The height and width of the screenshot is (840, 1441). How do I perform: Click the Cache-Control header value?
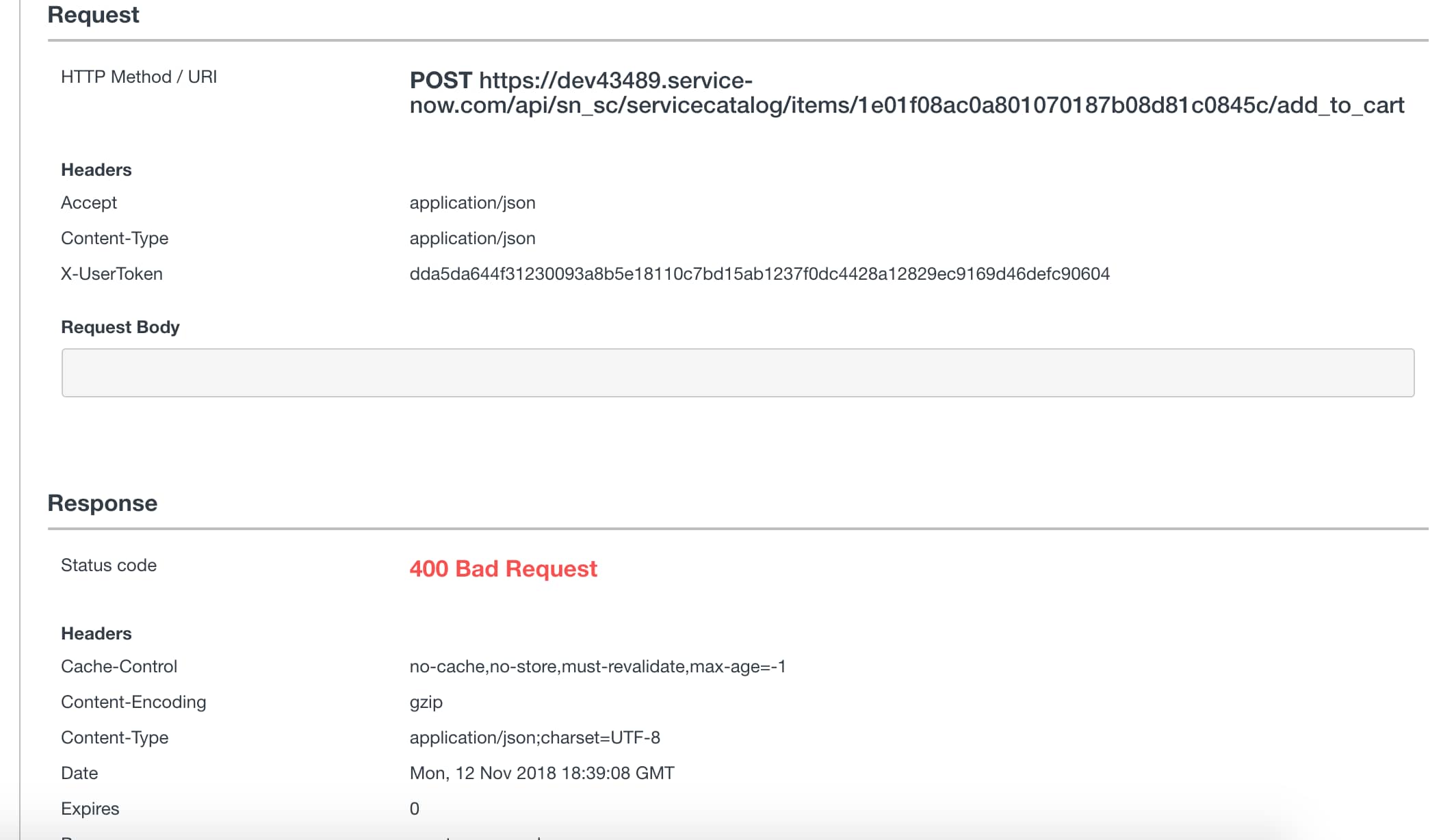click(598, 666)
